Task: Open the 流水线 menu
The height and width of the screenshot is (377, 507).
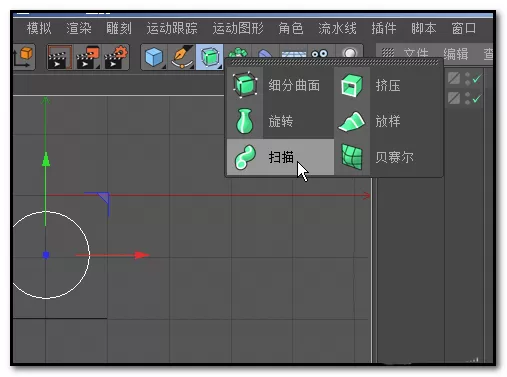Action: coord(337,28)
